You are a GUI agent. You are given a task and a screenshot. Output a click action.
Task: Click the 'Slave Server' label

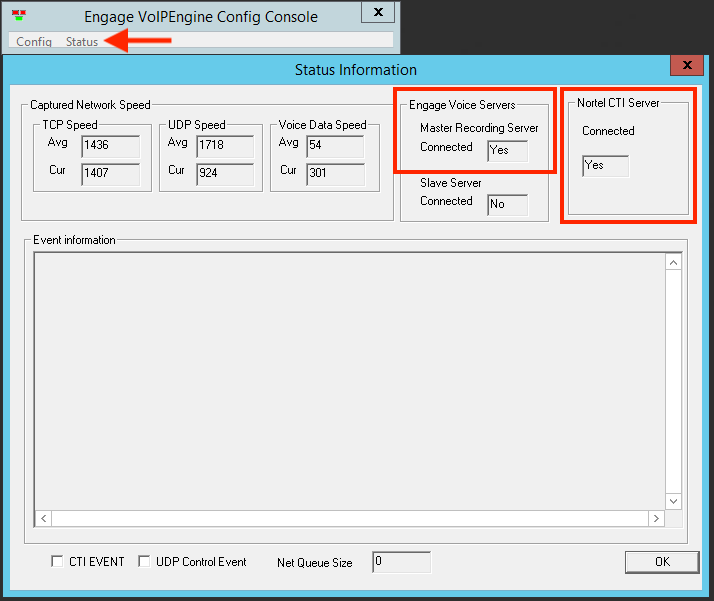coord(450,183)
